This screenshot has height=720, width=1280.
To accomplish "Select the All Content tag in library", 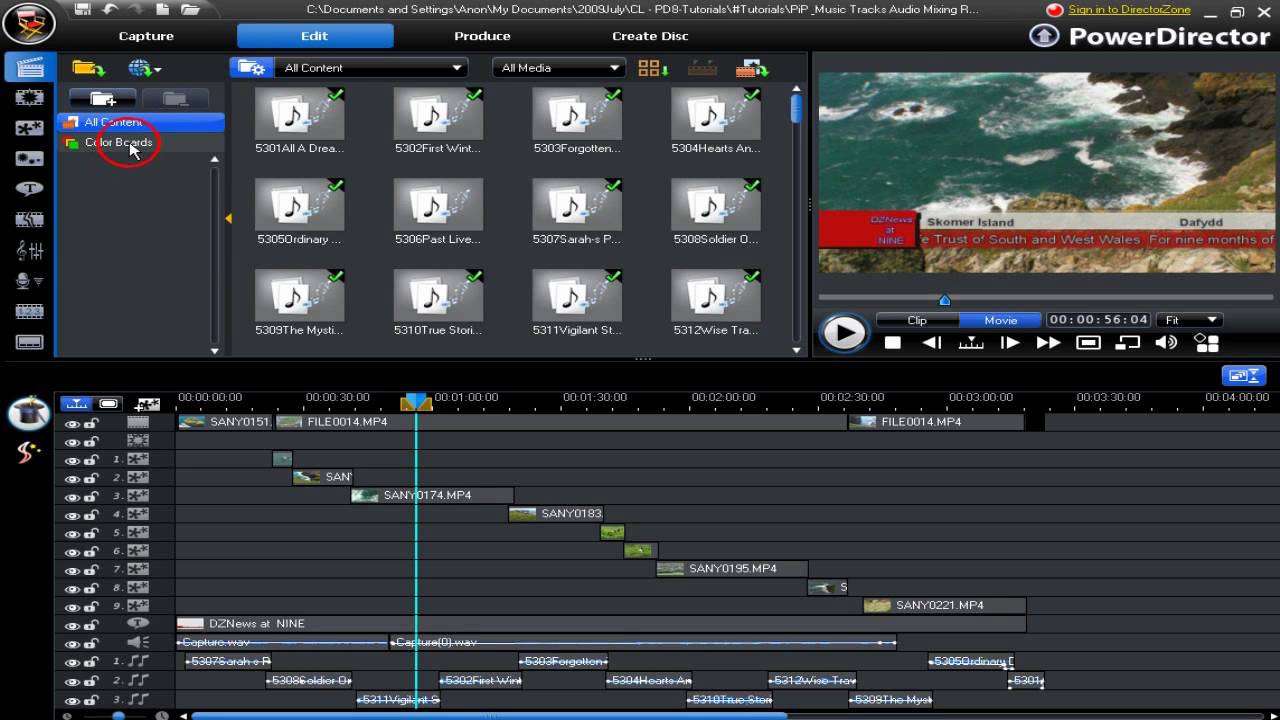I will [140, 122].
